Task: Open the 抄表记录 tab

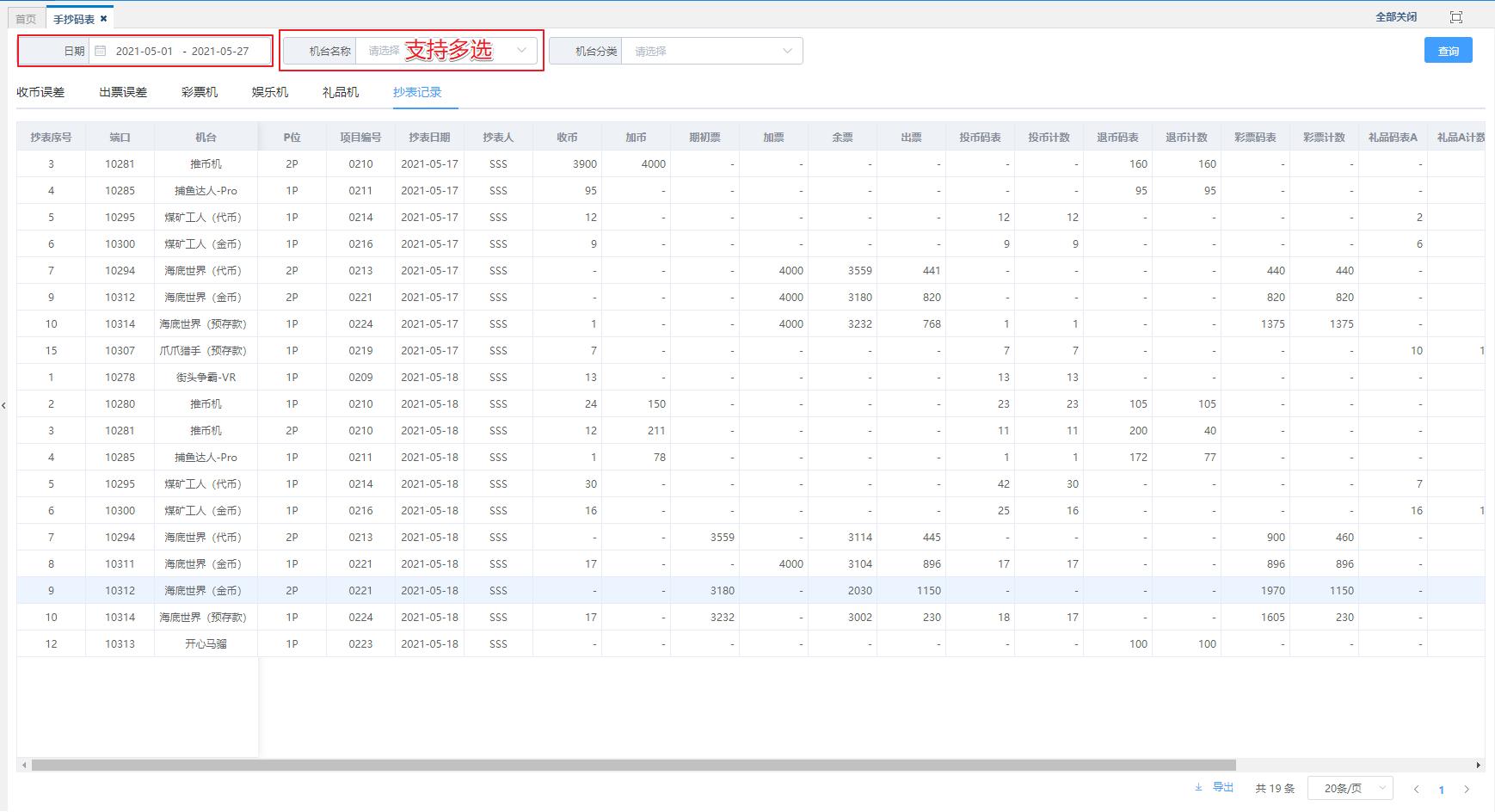Action: [417, 92]
